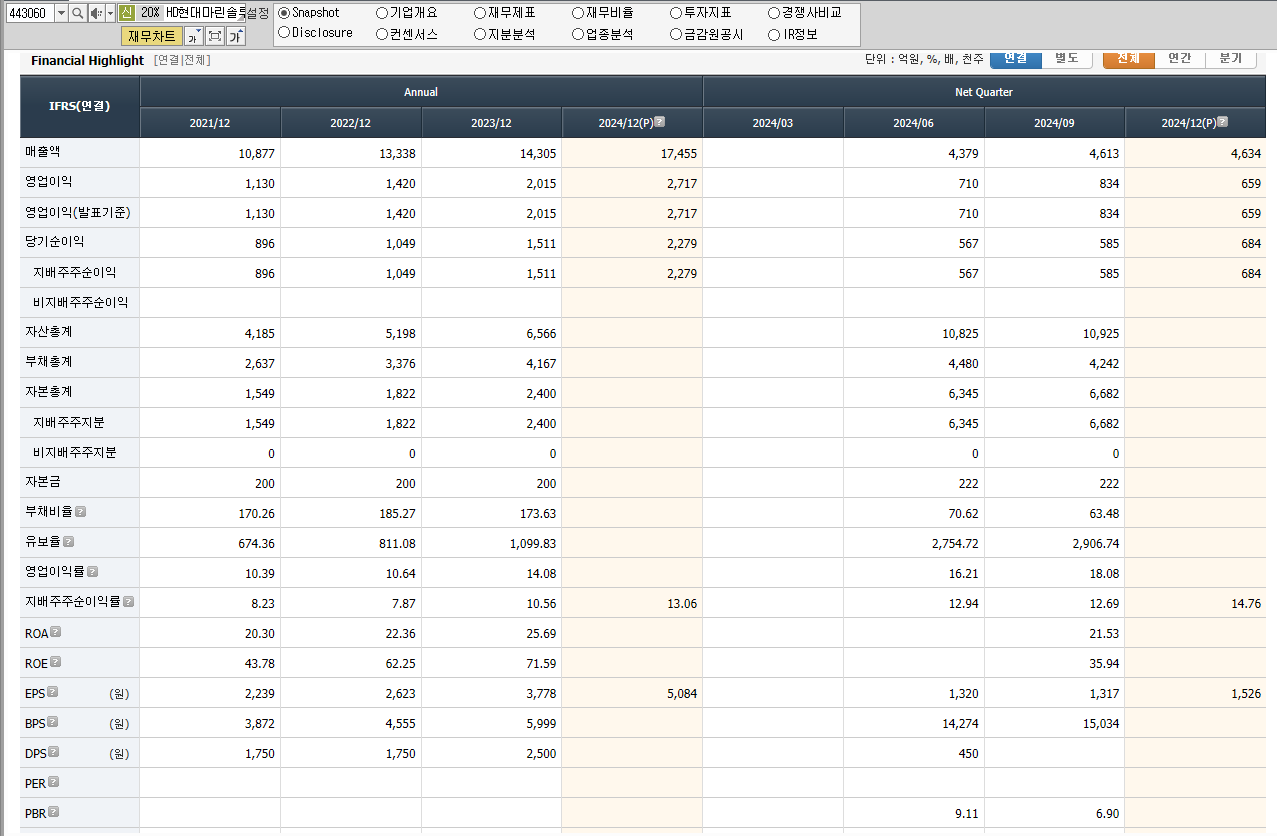Click the 2024/06 quarter column header
Image resolution: width=1277 pixels, height=836 pixels.
914,123
